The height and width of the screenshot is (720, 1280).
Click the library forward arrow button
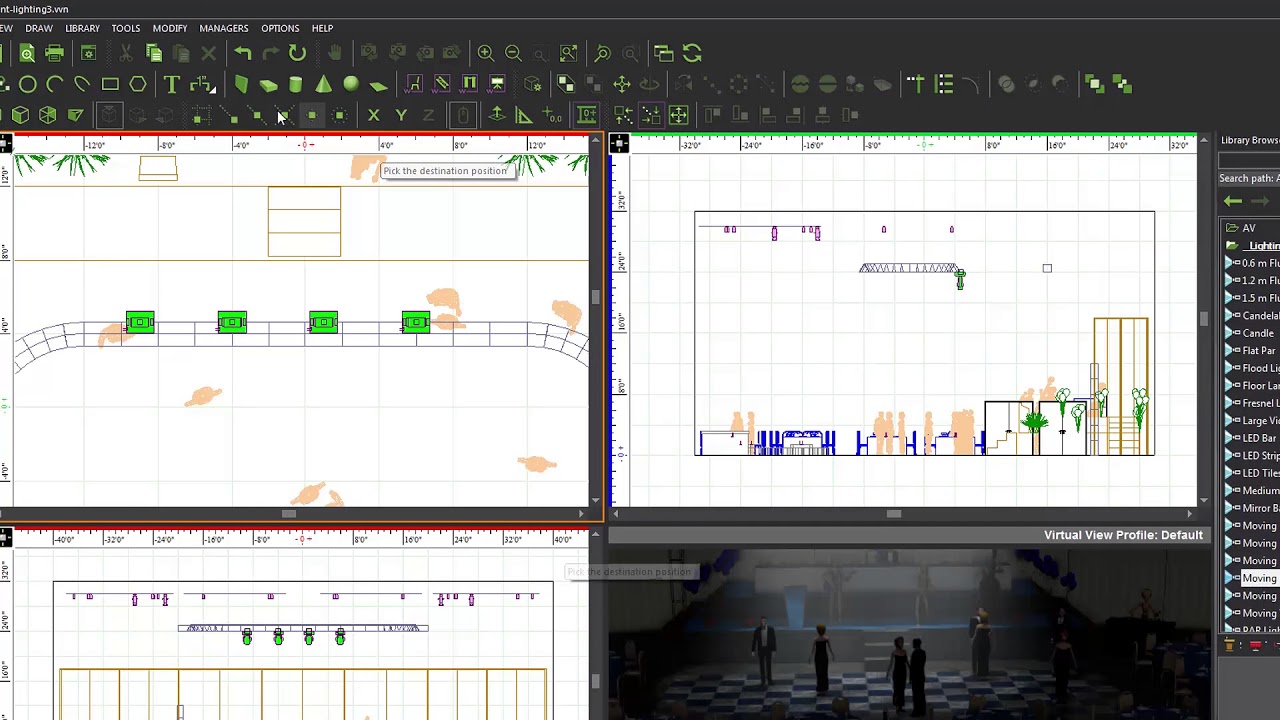(x=1260, y=201)
